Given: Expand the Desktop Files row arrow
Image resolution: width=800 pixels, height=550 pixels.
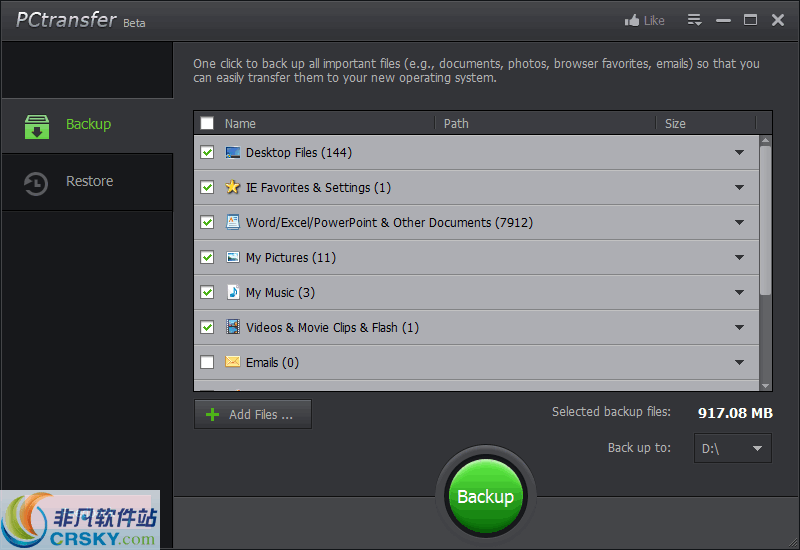Looking at the screenshot, I should tap(739, 153).
